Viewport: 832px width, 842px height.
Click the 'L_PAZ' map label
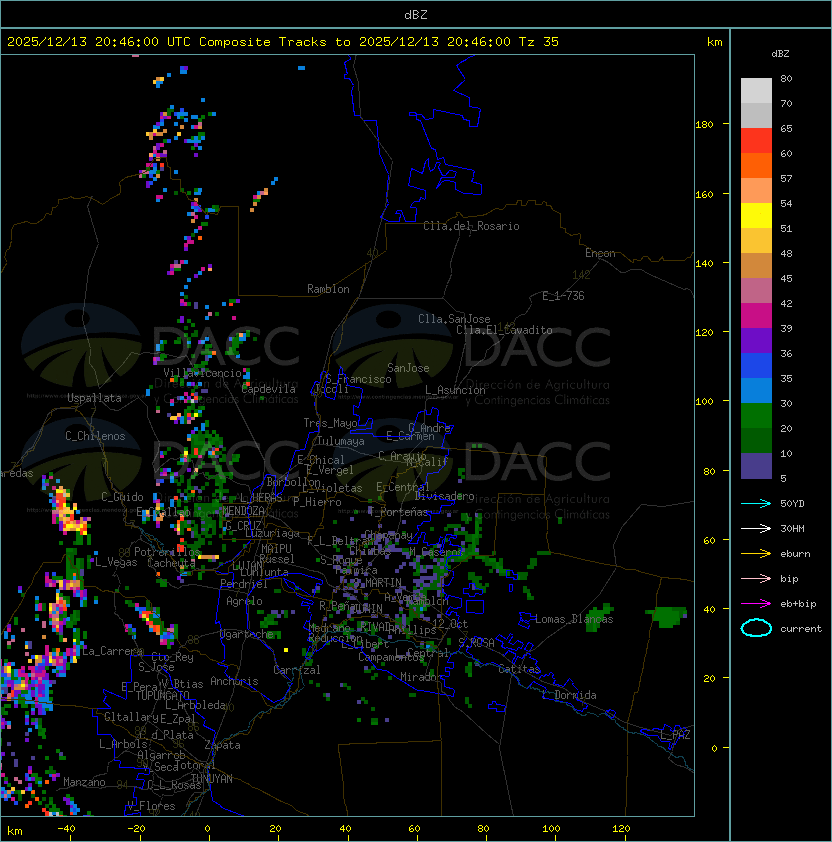[x=675, y=735]
